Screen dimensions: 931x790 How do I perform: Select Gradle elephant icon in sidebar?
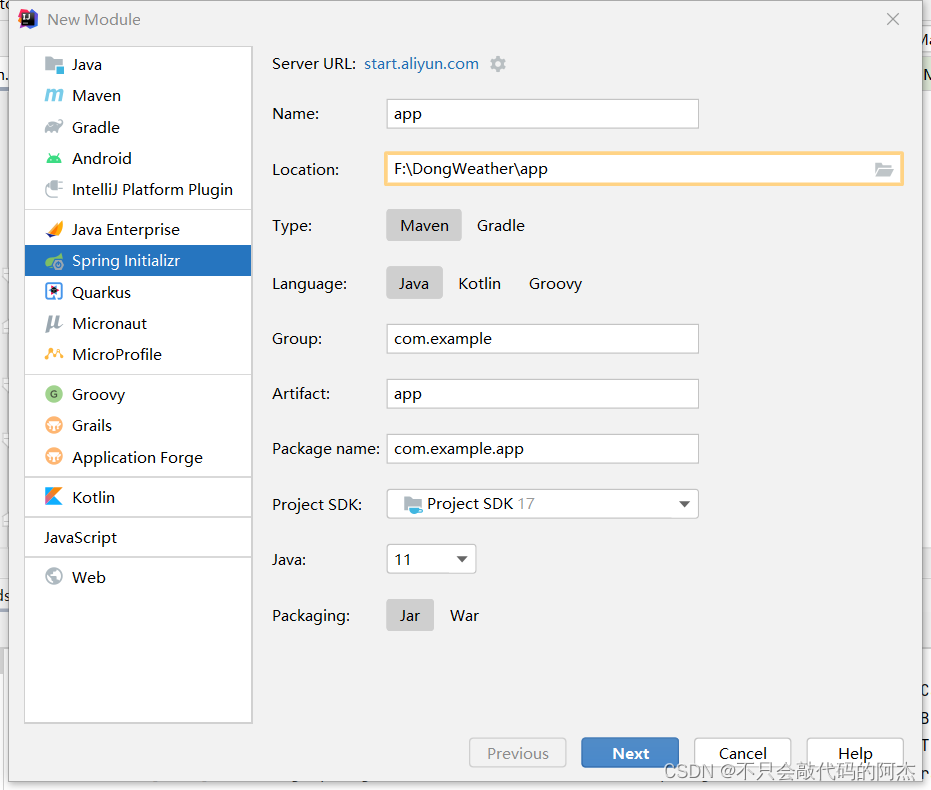point(54,127)
